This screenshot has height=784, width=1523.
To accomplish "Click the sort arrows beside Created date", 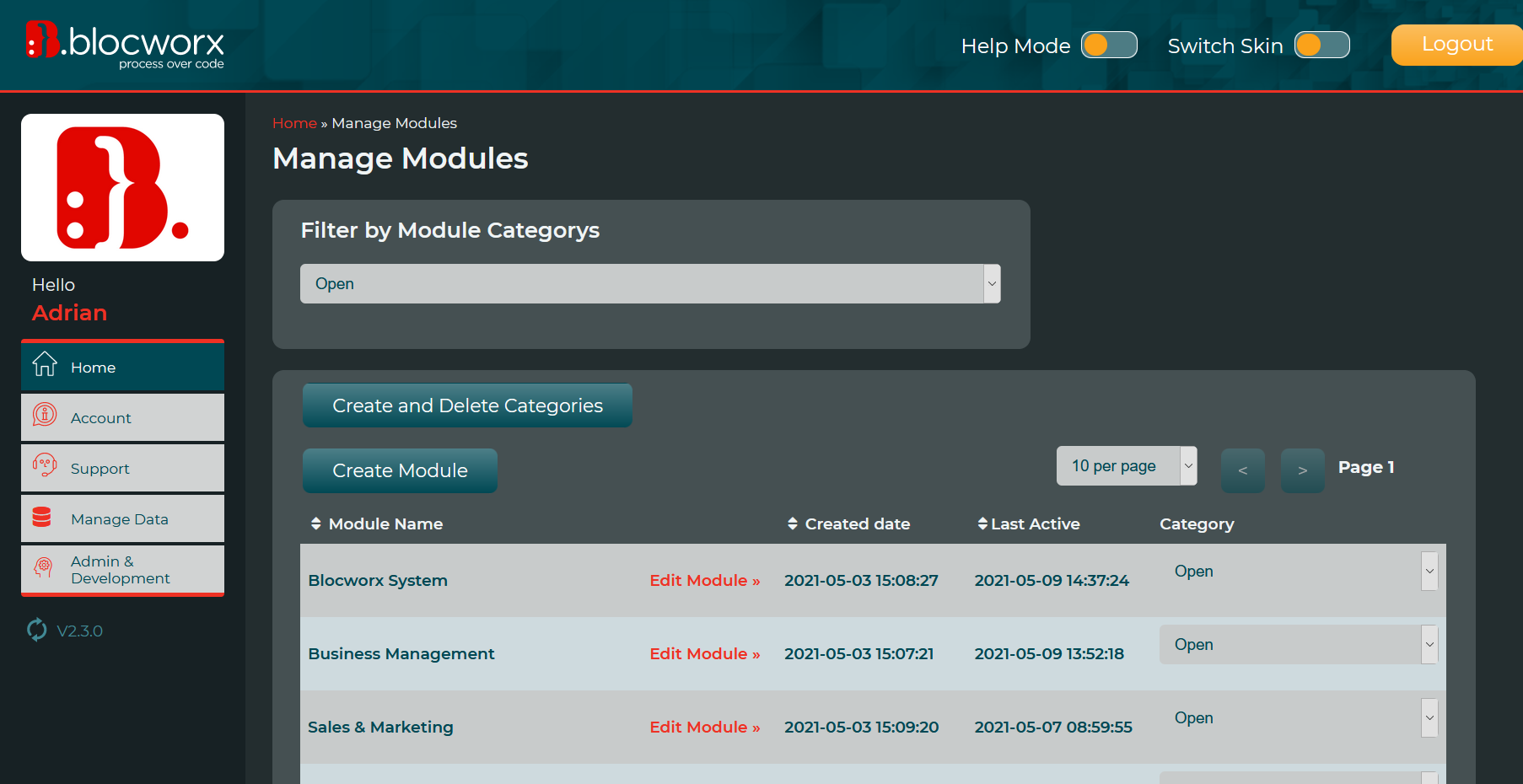I will coord(793,524).
